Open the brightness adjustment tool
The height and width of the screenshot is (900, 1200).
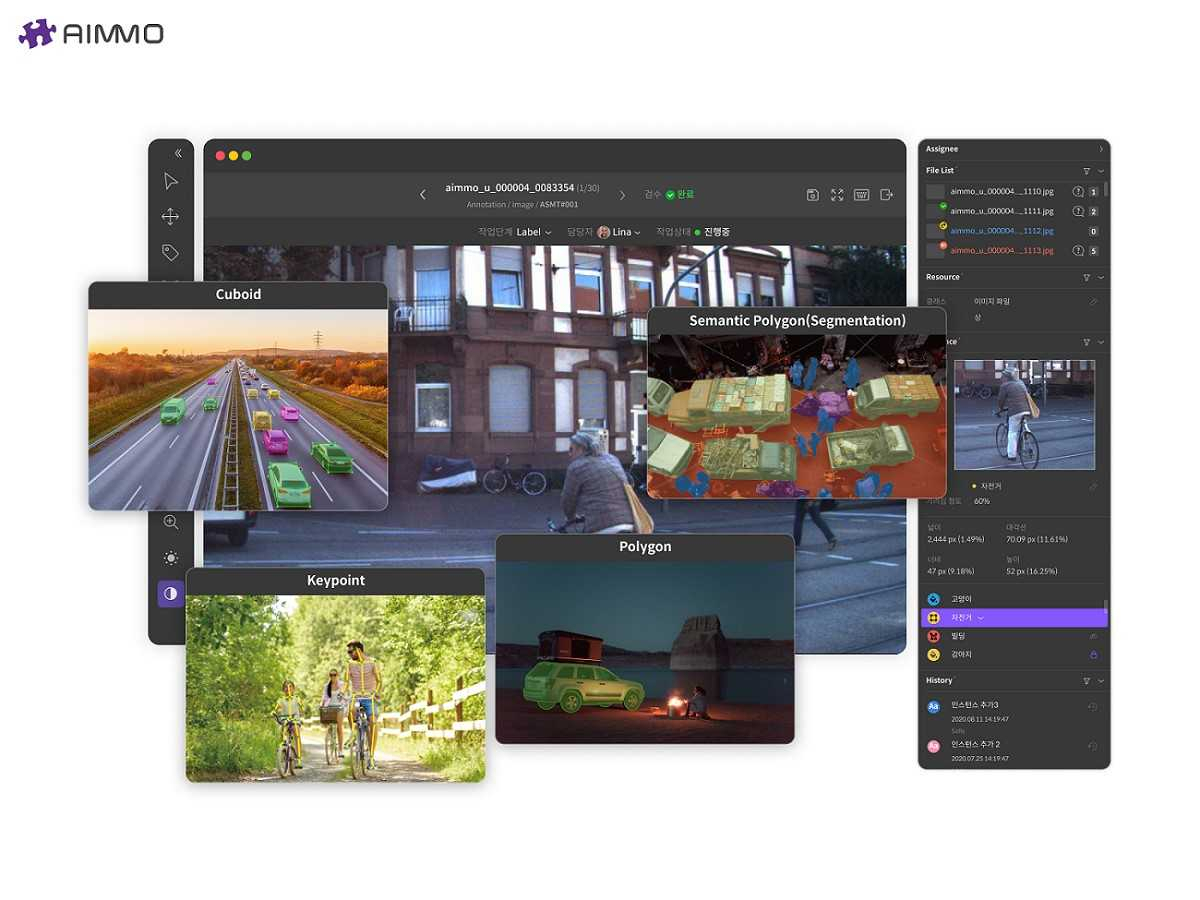[171, 558]
